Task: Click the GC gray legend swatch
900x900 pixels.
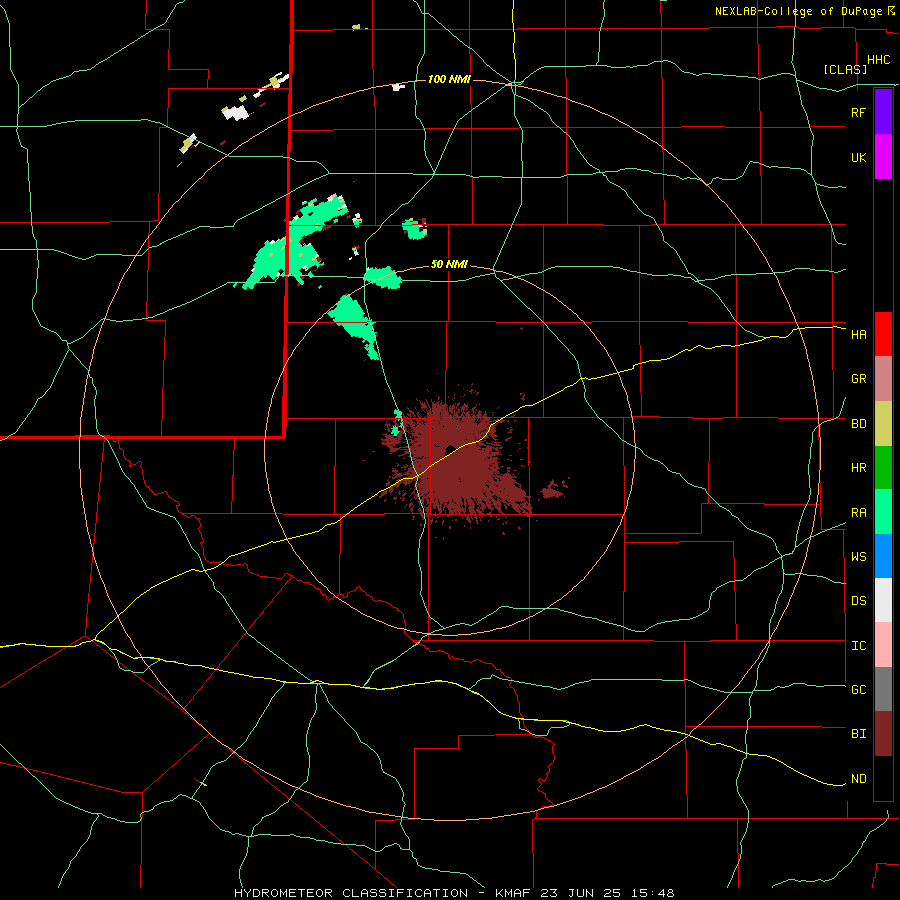Action: click(x=883, y=689)
